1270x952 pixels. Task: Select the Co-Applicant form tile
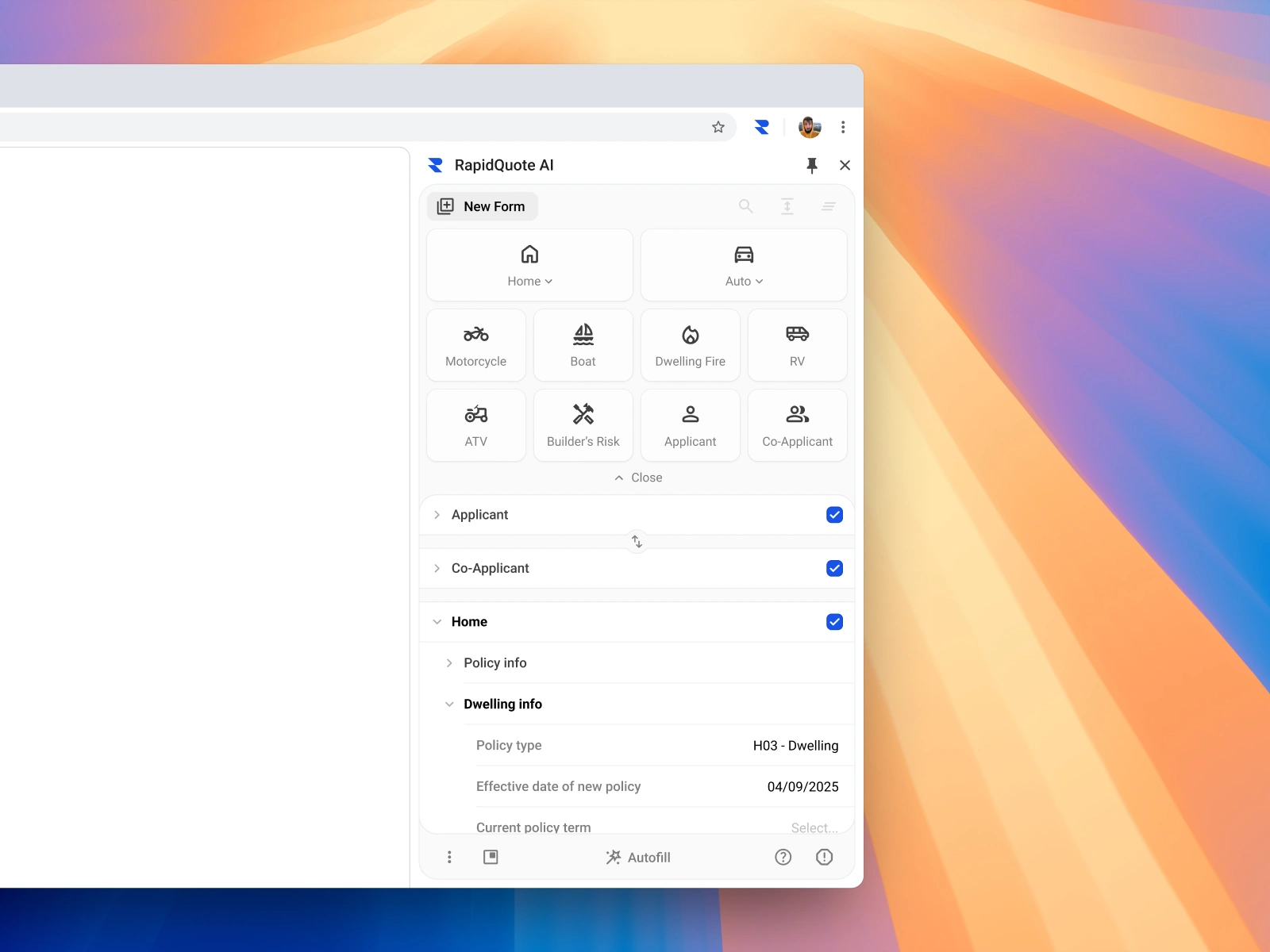click(x=798, y=425)
